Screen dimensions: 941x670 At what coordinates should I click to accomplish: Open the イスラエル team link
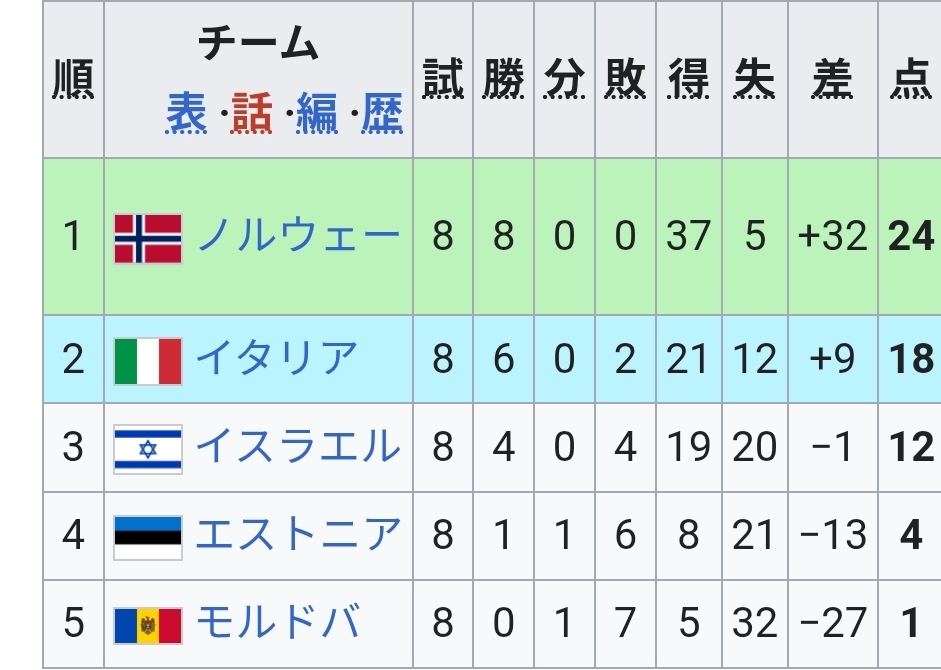(x=298, y=446)
